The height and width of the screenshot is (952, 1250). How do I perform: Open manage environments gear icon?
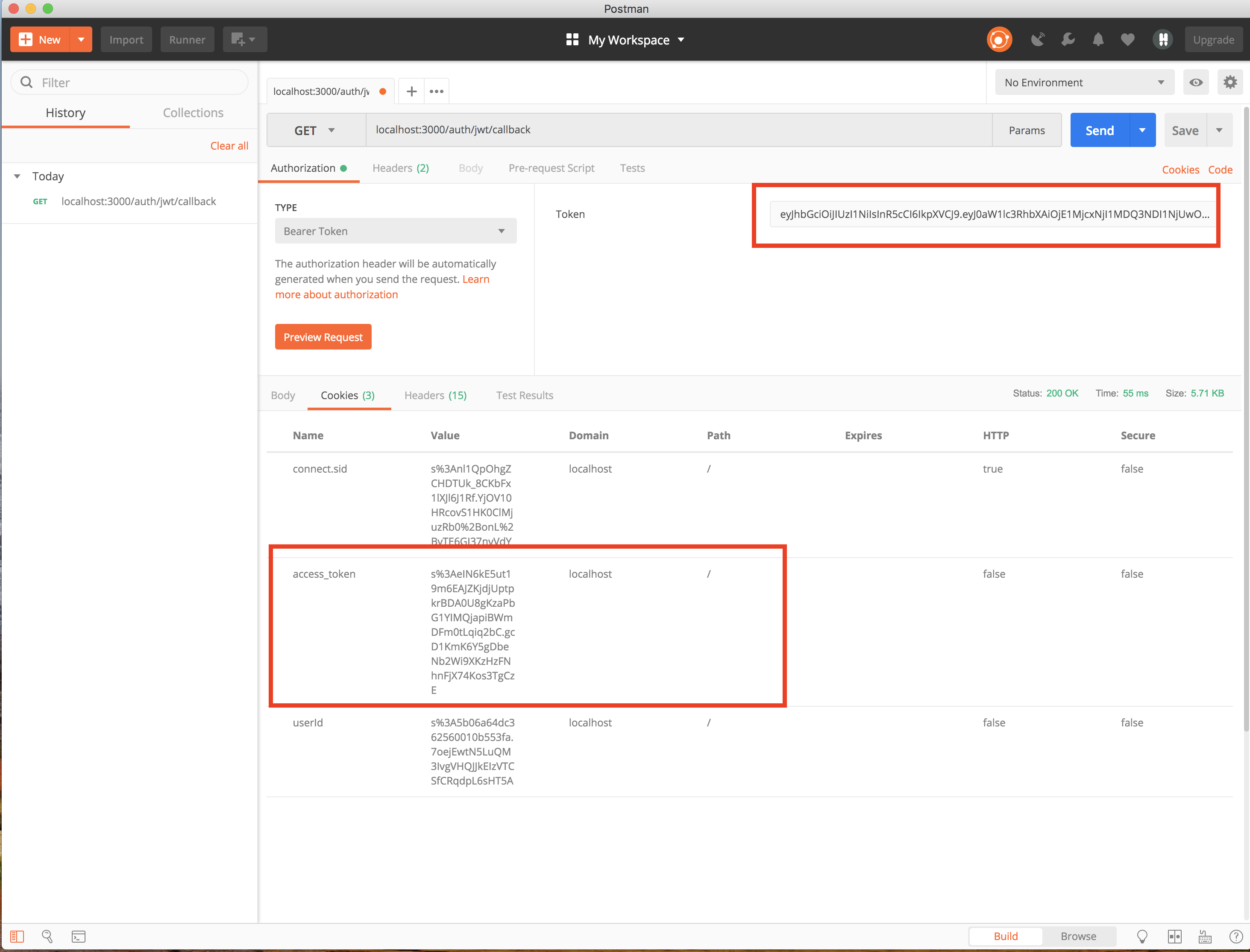point(1229,83)
